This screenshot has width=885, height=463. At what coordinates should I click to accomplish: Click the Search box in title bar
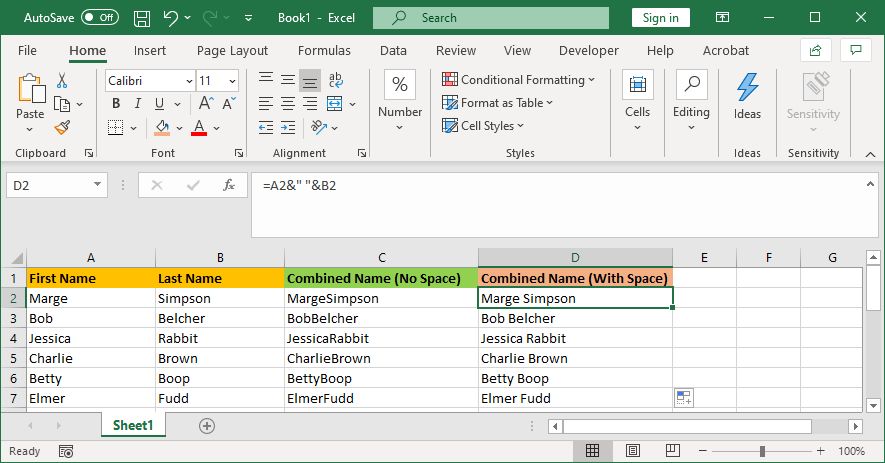coord(490,18)
